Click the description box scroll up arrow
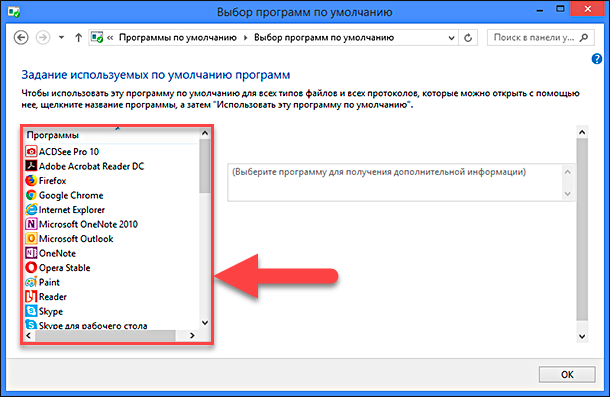The width and height of the screenshot is (610, 397). [568, 172]
